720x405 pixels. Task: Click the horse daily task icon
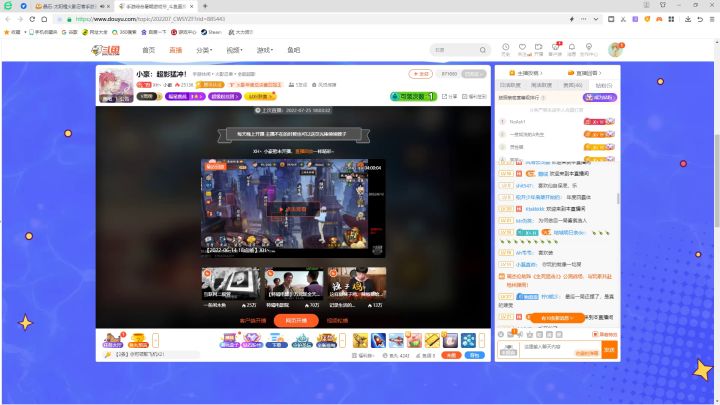coord(112,340)
